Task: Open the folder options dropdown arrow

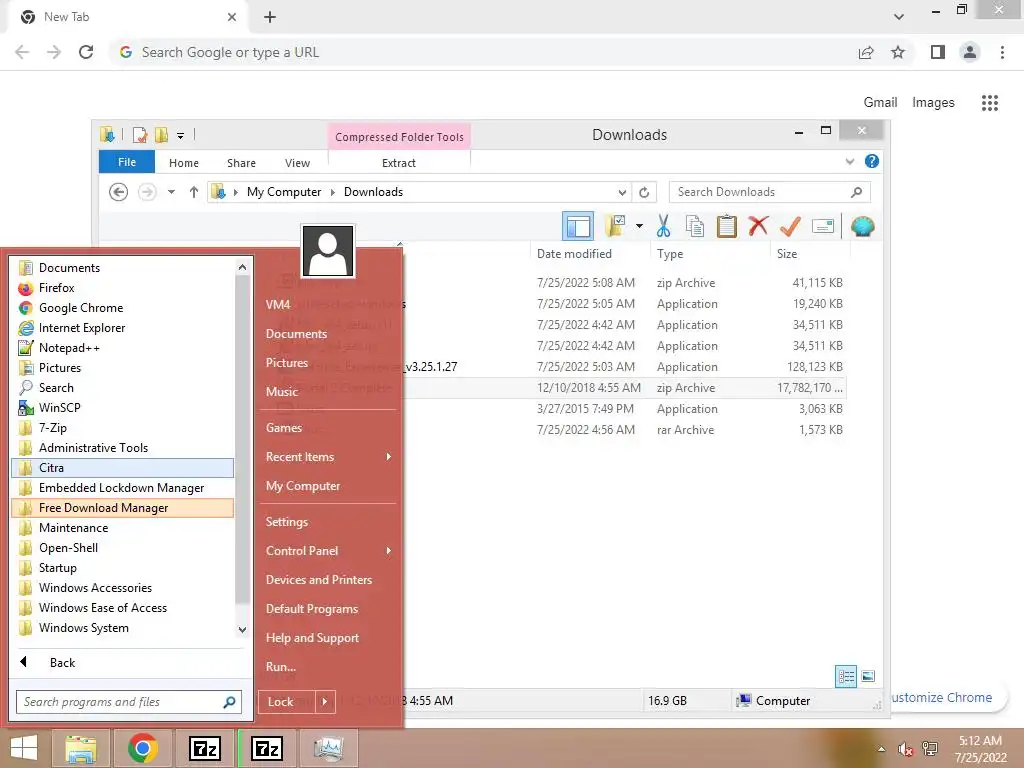Action: coord(639,226)
